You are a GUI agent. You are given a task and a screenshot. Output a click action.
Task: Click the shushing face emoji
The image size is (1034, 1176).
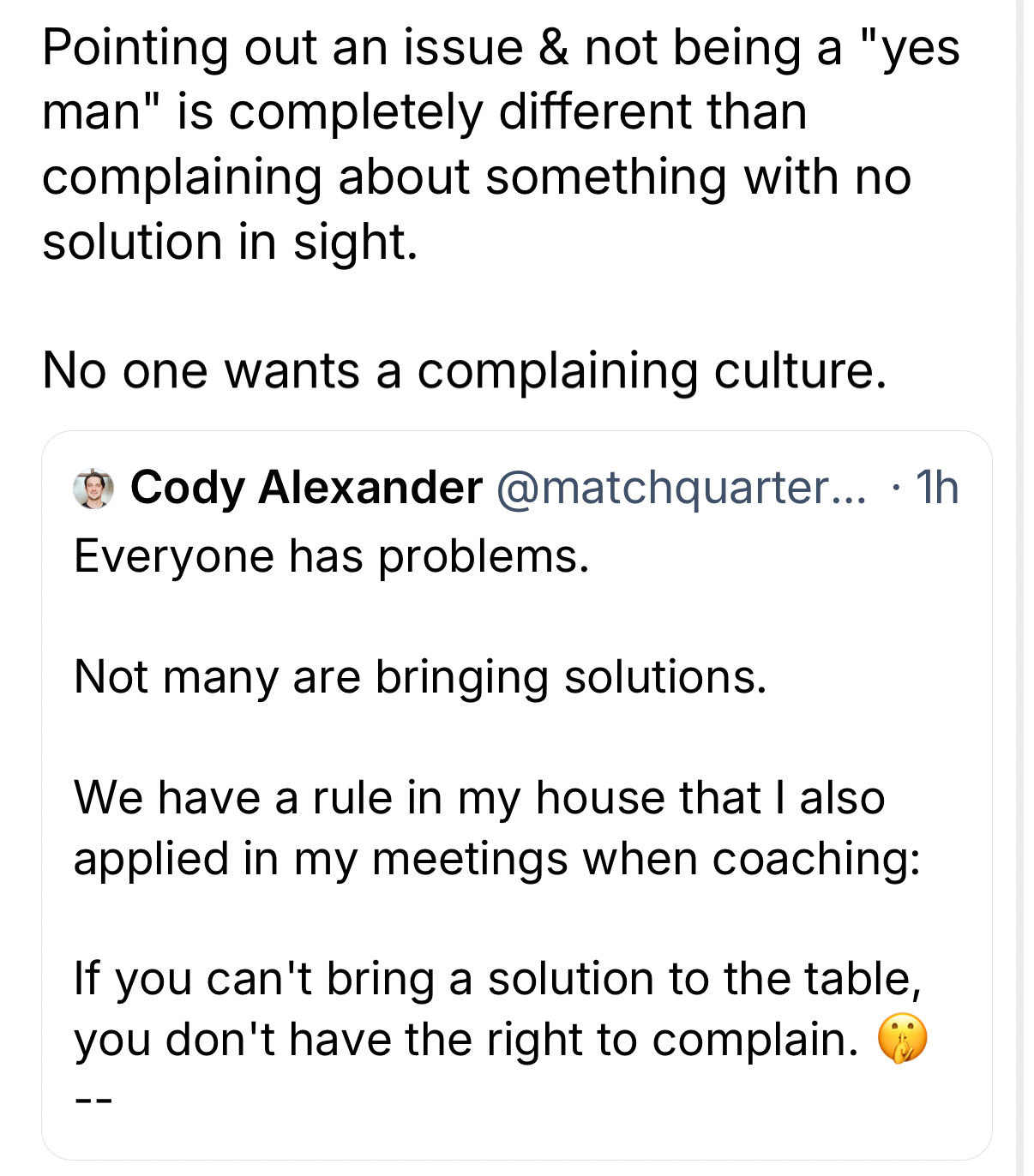(902, 1039)
